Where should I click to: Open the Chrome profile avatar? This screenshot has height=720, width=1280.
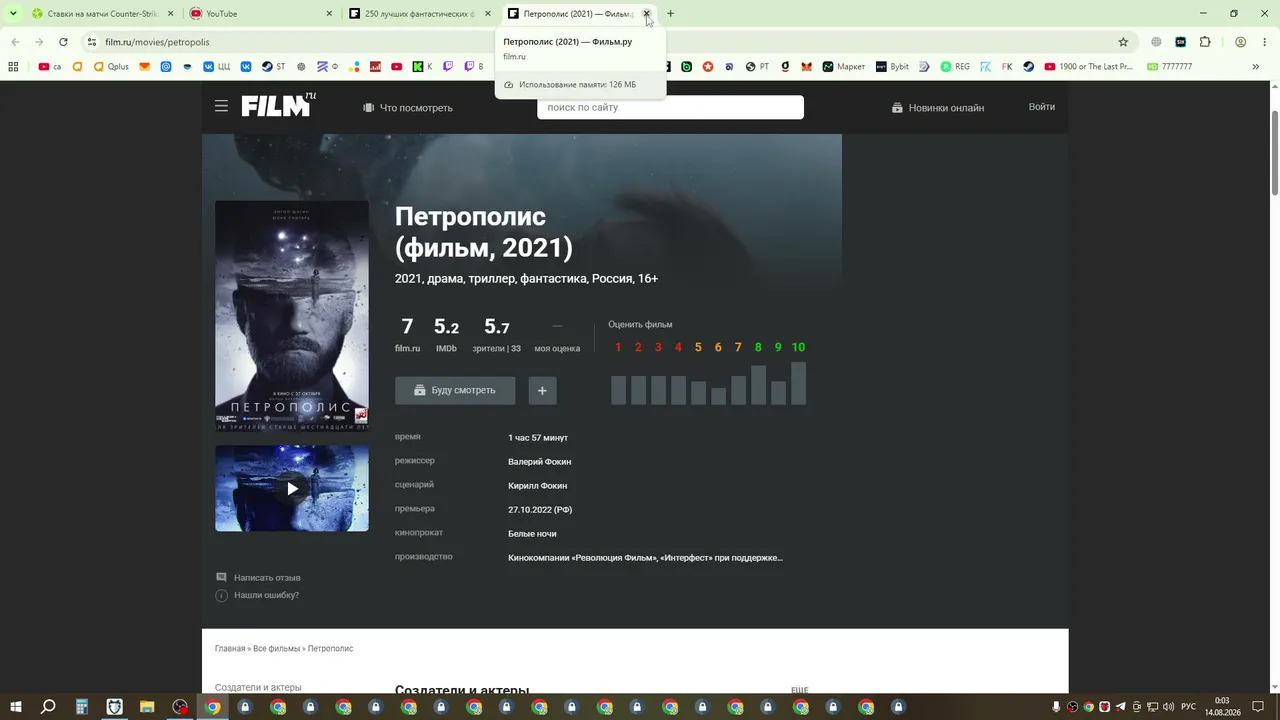coord(1240,42)
